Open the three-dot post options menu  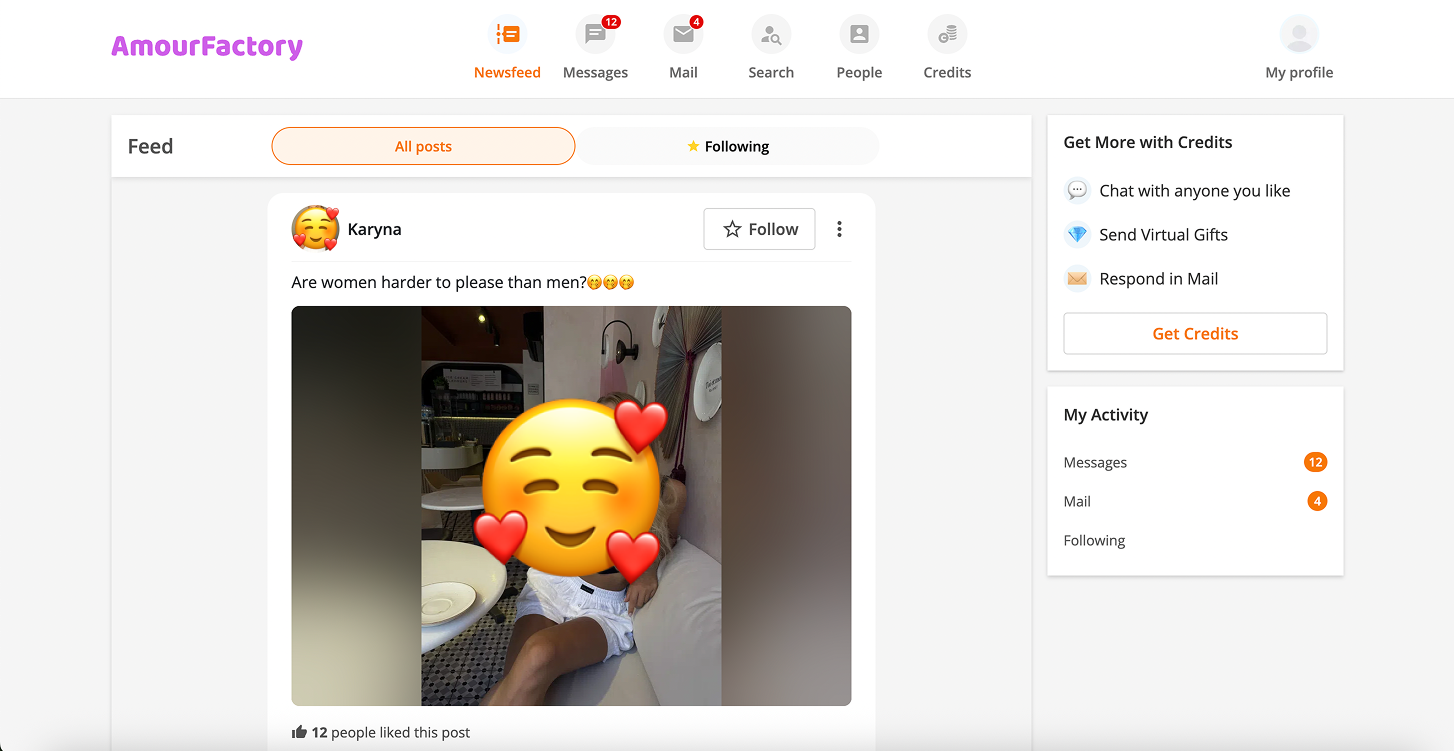click(839, 229)
